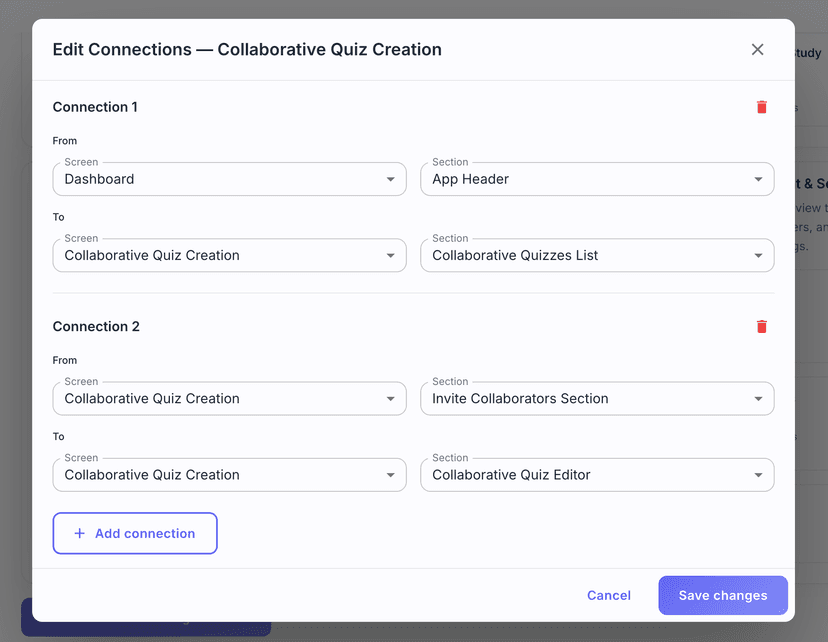828x642 pixels.
Task: Open the App Header section dropdown
Action: coord(596,178)
